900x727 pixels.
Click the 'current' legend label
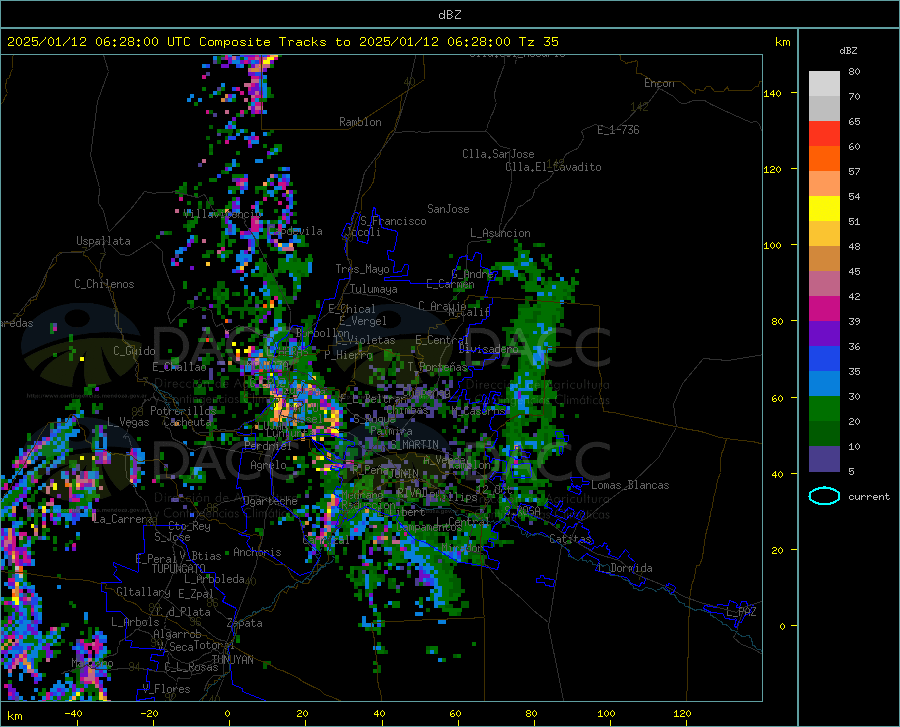point(869,496)
